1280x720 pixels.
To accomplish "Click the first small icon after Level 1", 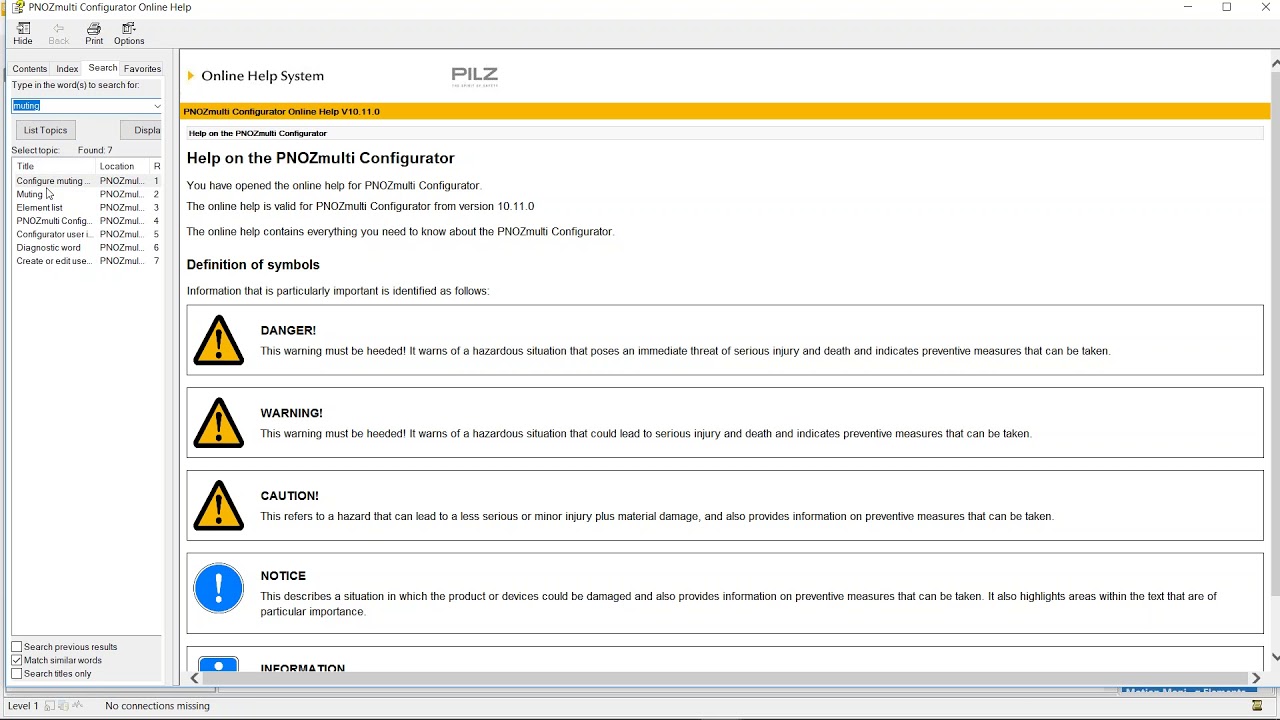I will (50, 706).
